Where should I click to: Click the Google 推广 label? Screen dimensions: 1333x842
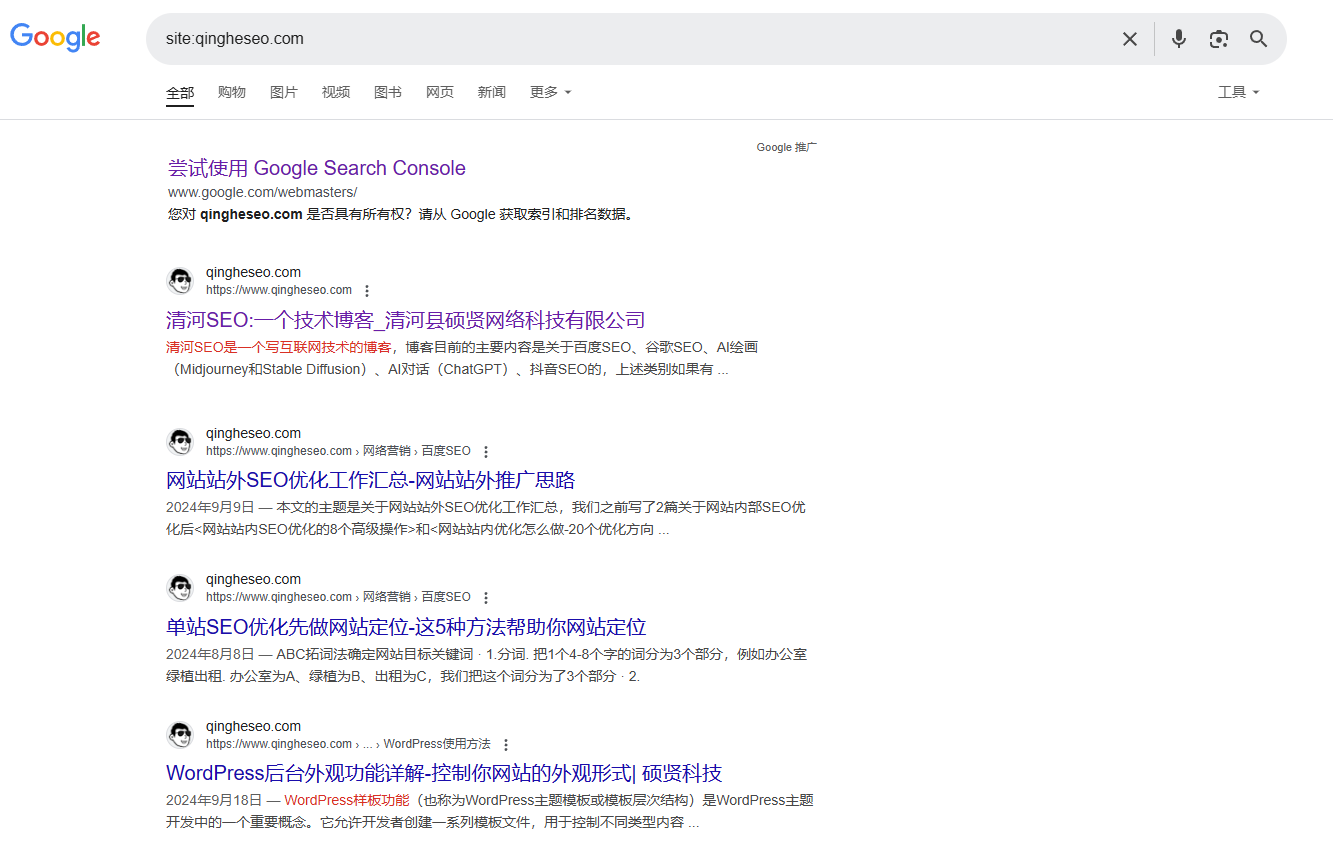click(787, 147)
